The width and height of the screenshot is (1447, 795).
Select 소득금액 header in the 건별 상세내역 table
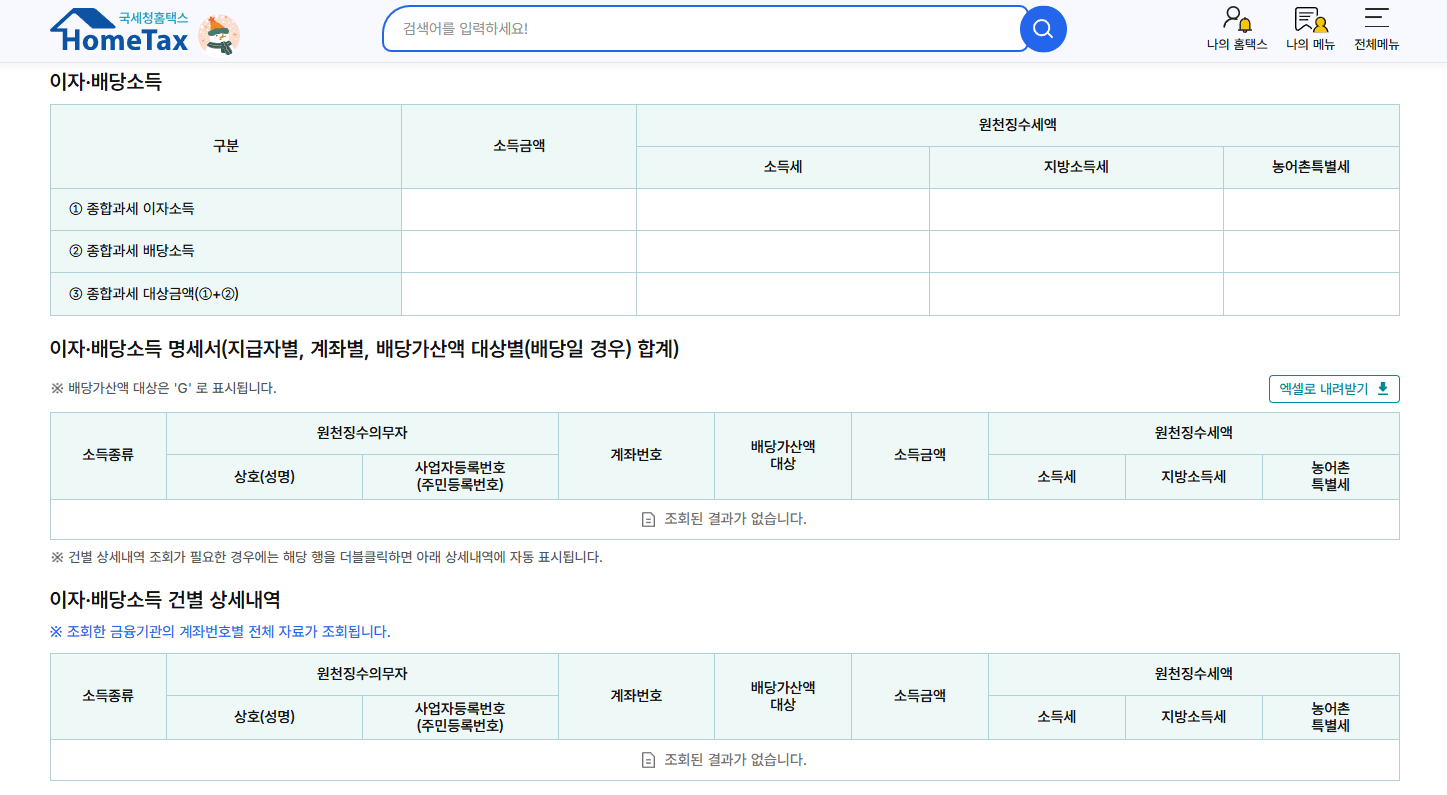[x=920, y=696]
